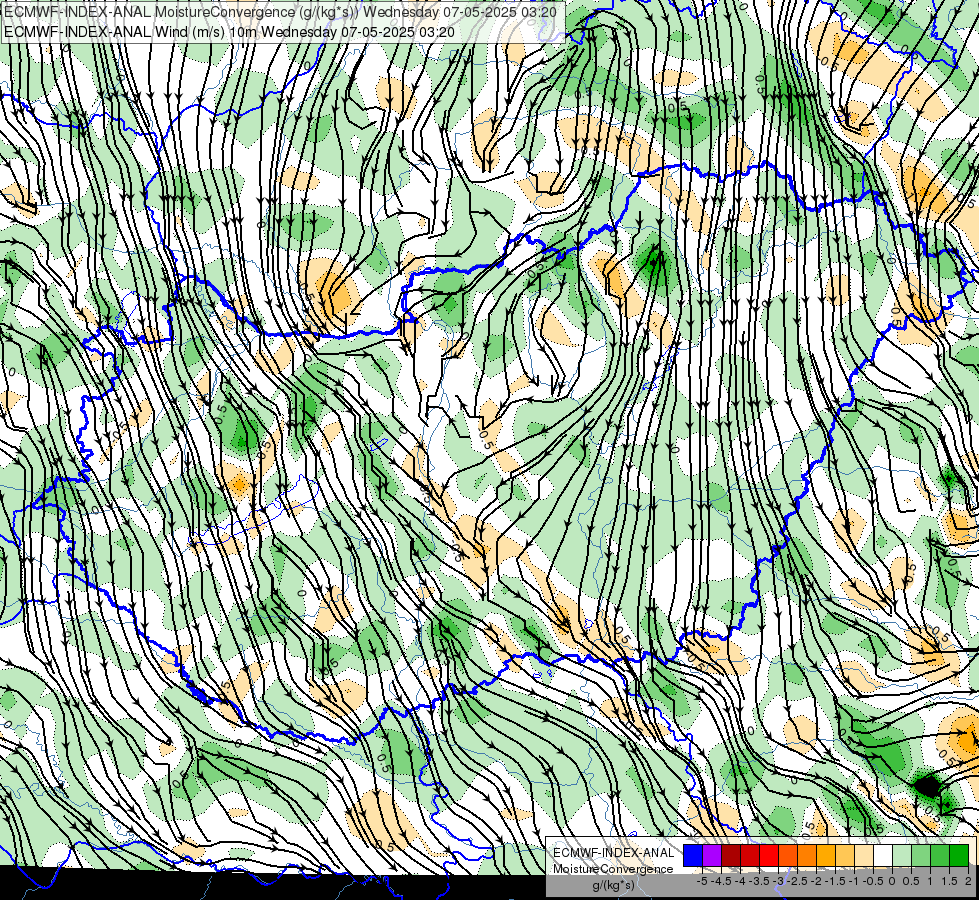Click the 1.5 tick label on the colorbar
979x900 pixels.
click(948, 881)
